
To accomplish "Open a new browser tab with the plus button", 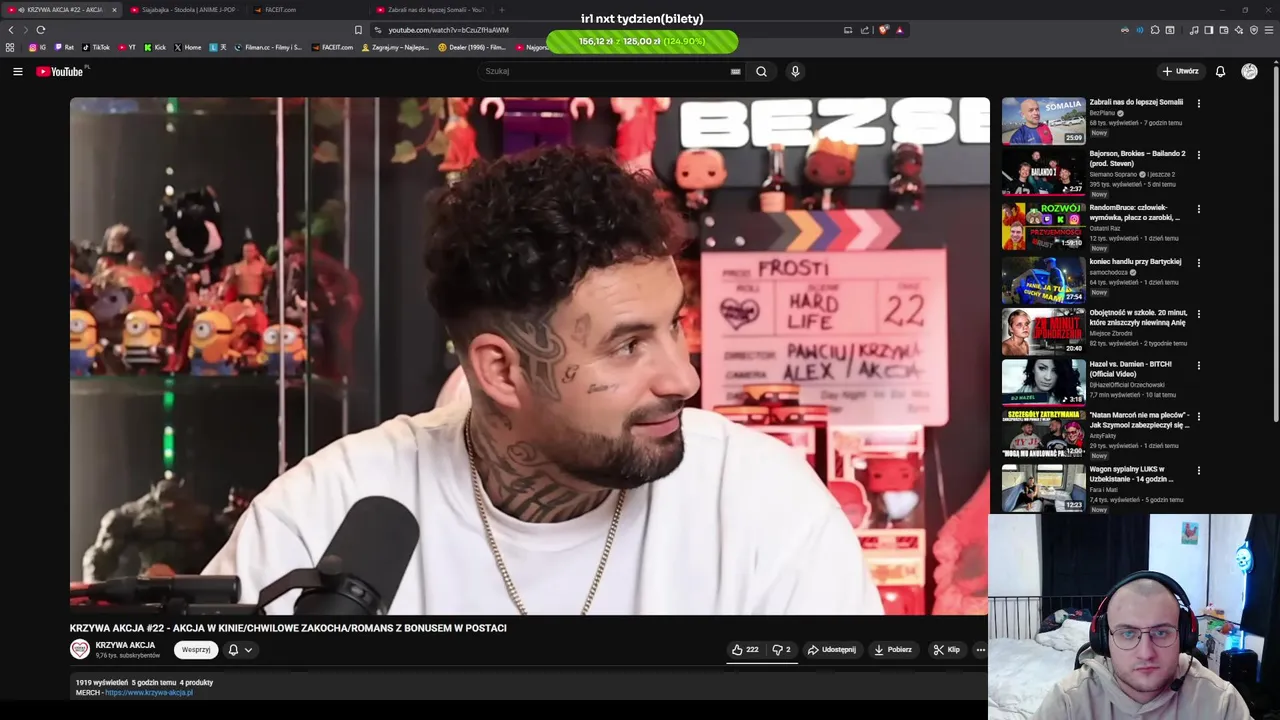I will [x=502, y=10].
